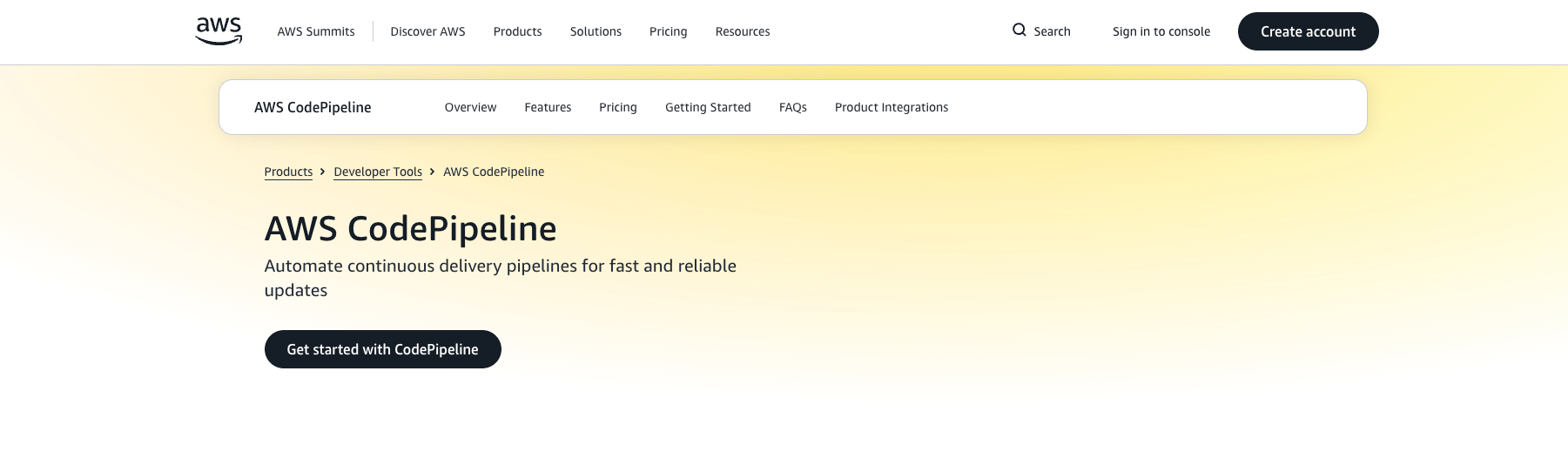Open the FAQs tab

[792, 107]
